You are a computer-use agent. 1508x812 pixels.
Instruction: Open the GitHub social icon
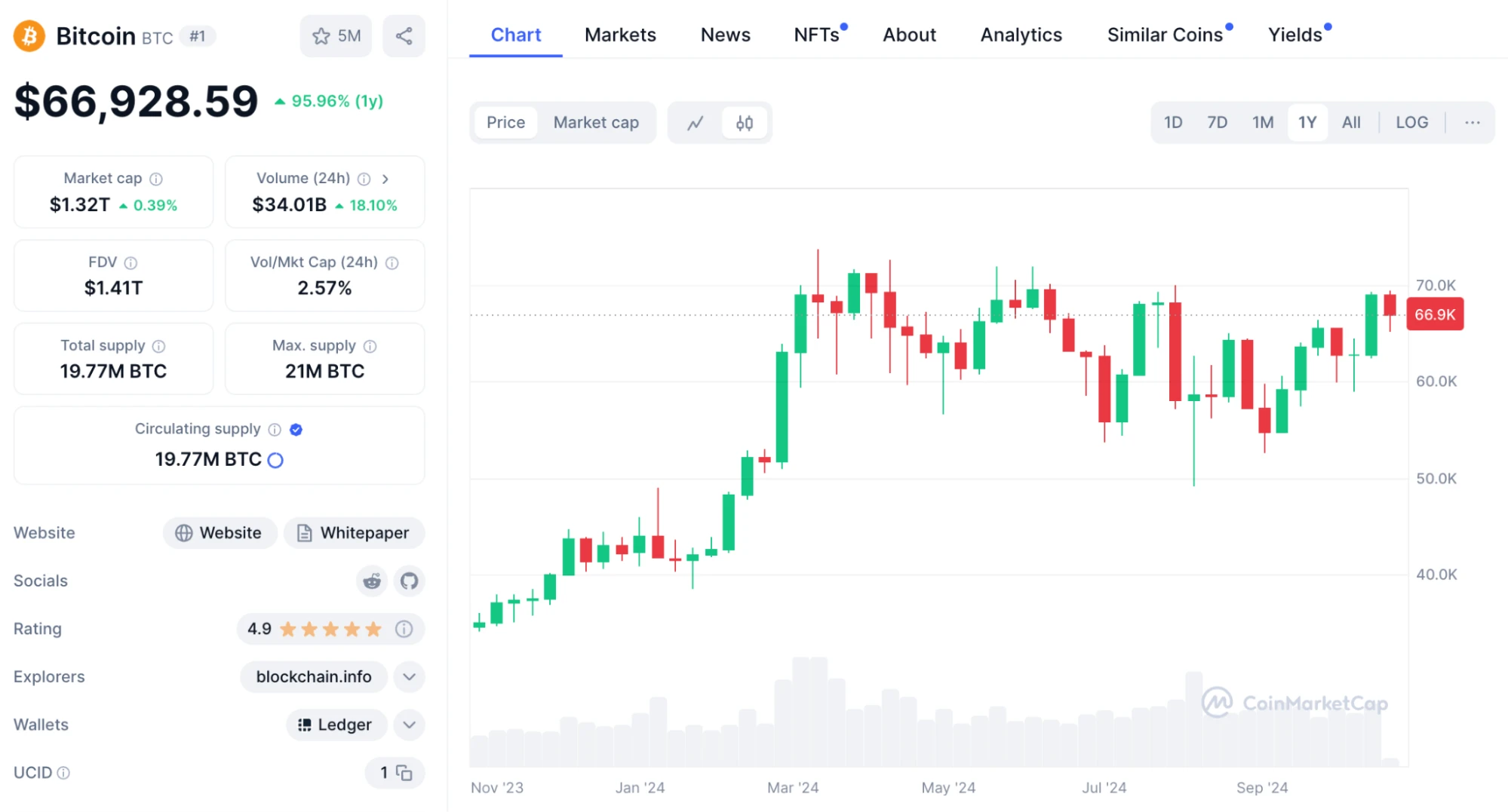(x=409, y=581)
